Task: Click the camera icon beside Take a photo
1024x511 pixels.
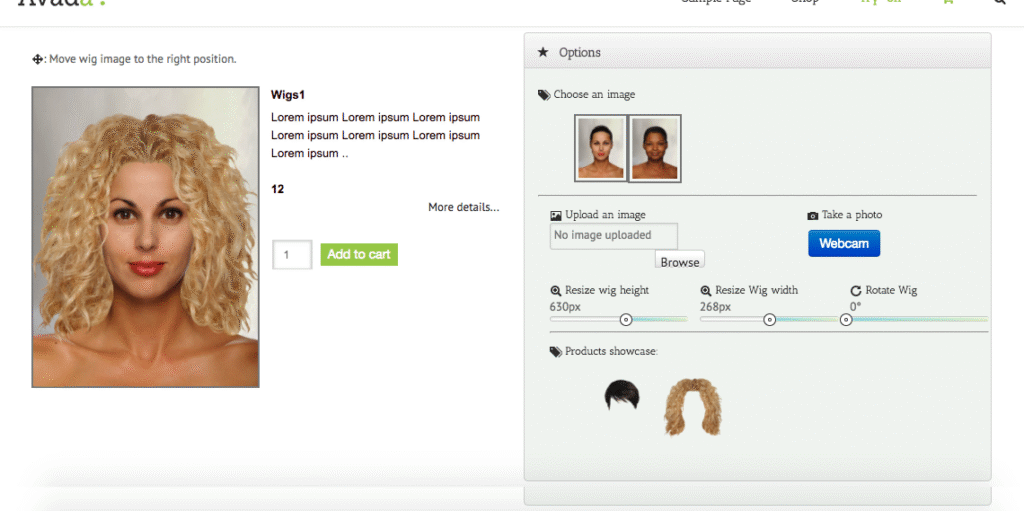Action: [x=813, y=215]
